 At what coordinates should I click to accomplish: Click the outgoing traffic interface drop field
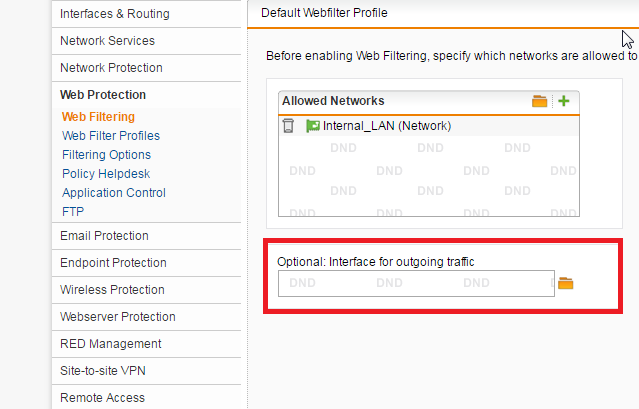416,283
